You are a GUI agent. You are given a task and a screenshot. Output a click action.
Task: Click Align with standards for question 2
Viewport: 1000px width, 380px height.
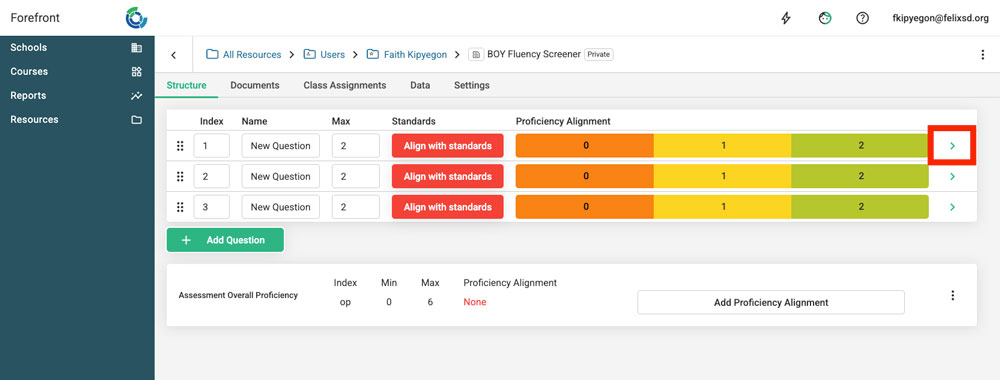coord(448,177)
